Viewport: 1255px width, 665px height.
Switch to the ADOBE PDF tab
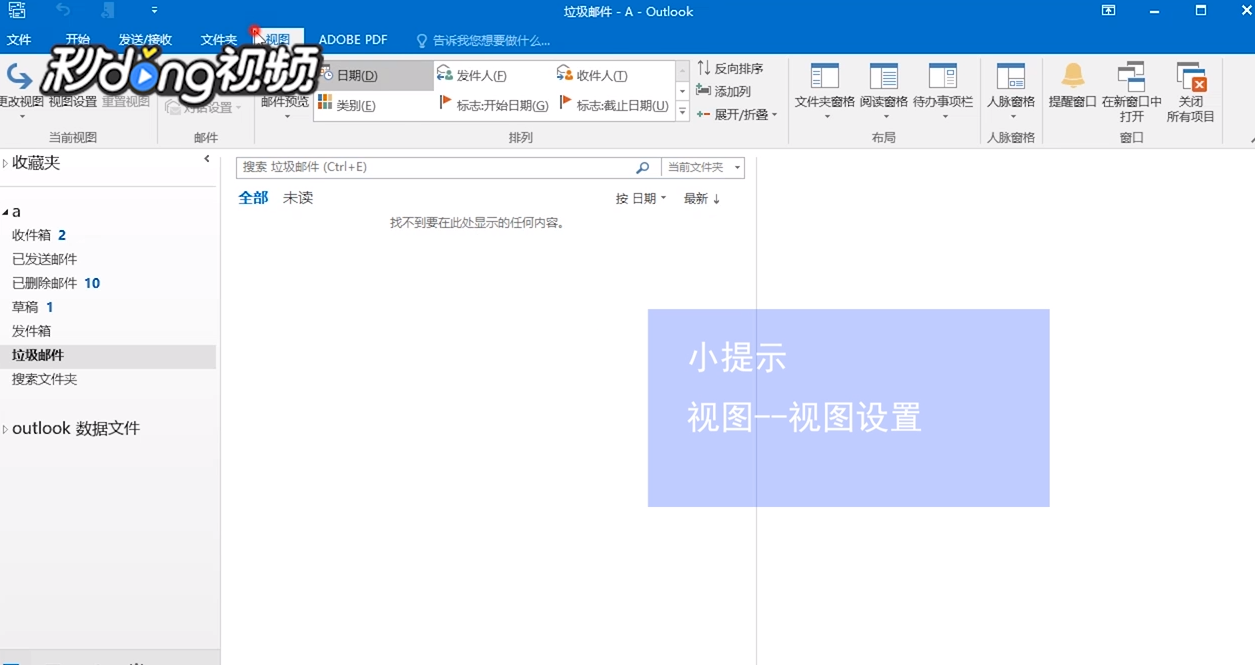point(353,40)
